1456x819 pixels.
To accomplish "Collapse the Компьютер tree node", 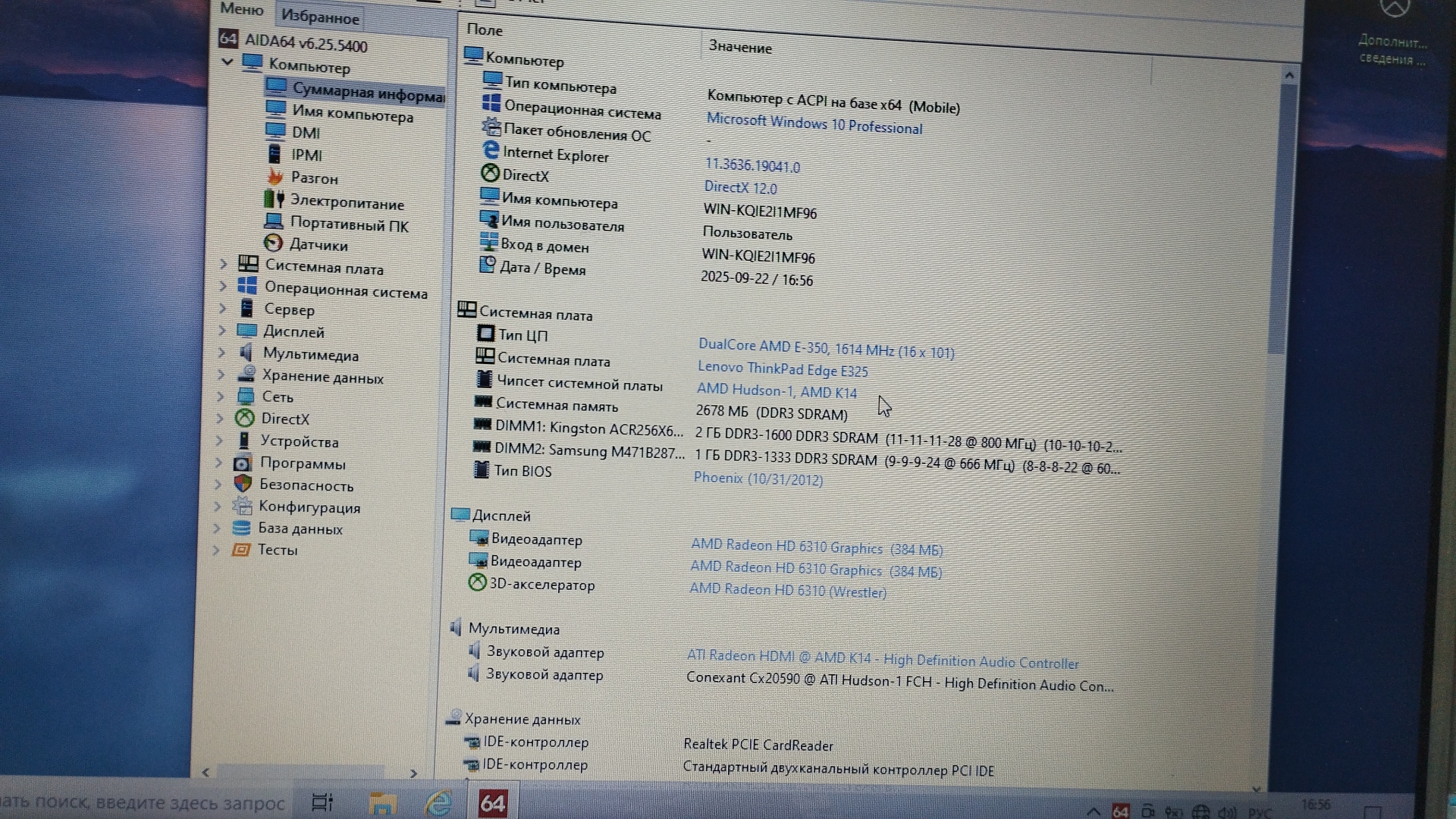I will [227, 62].
